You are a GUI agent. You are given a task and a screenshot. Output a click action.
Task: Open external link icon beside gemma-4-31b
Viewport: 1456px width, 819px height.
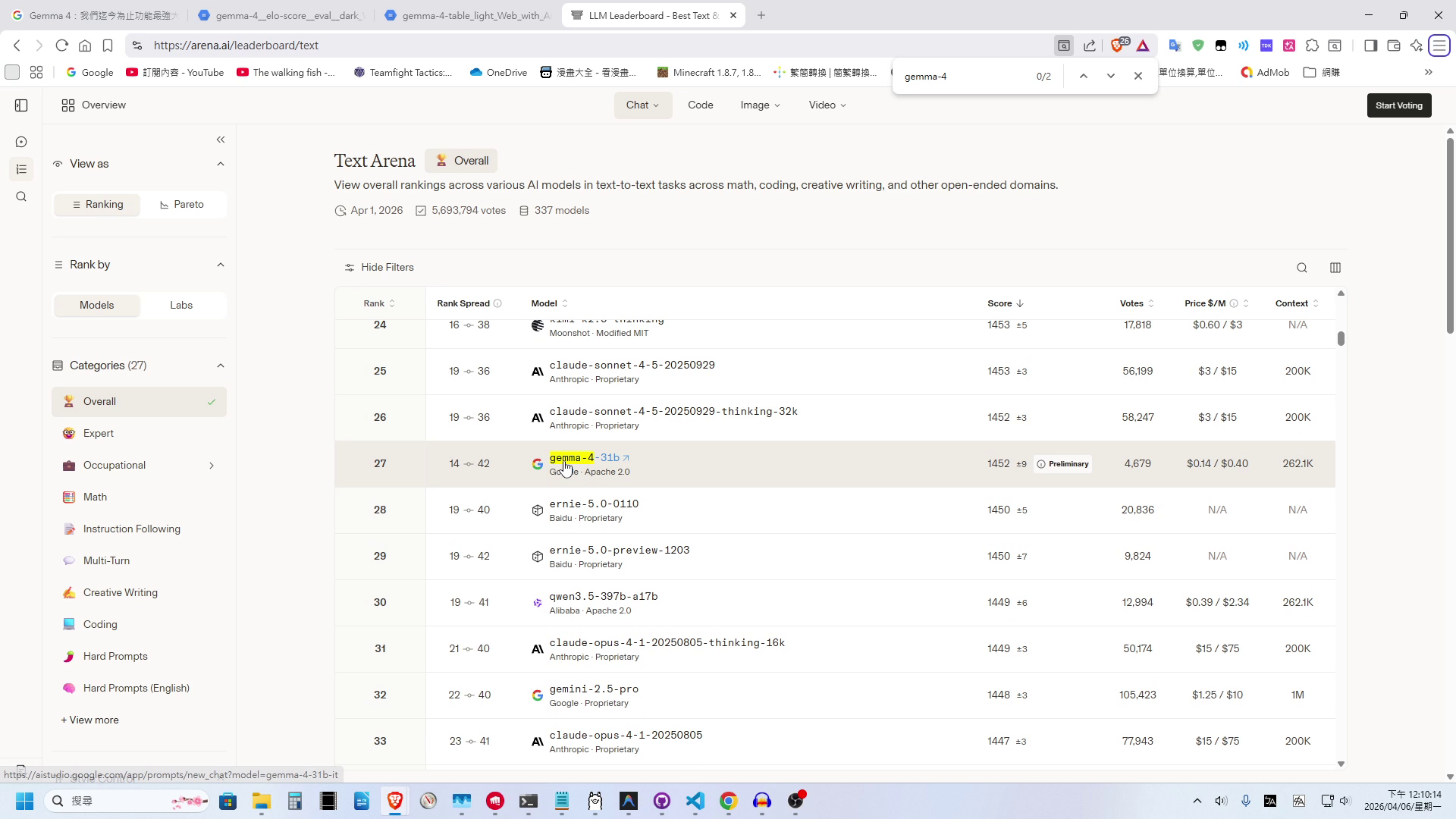(626, 458)
